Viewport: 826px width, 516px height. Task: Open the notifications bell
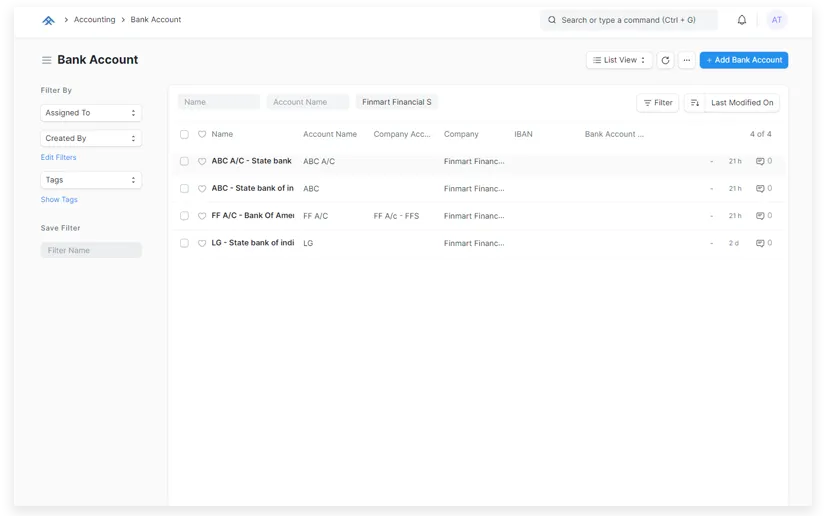(742, 20)
